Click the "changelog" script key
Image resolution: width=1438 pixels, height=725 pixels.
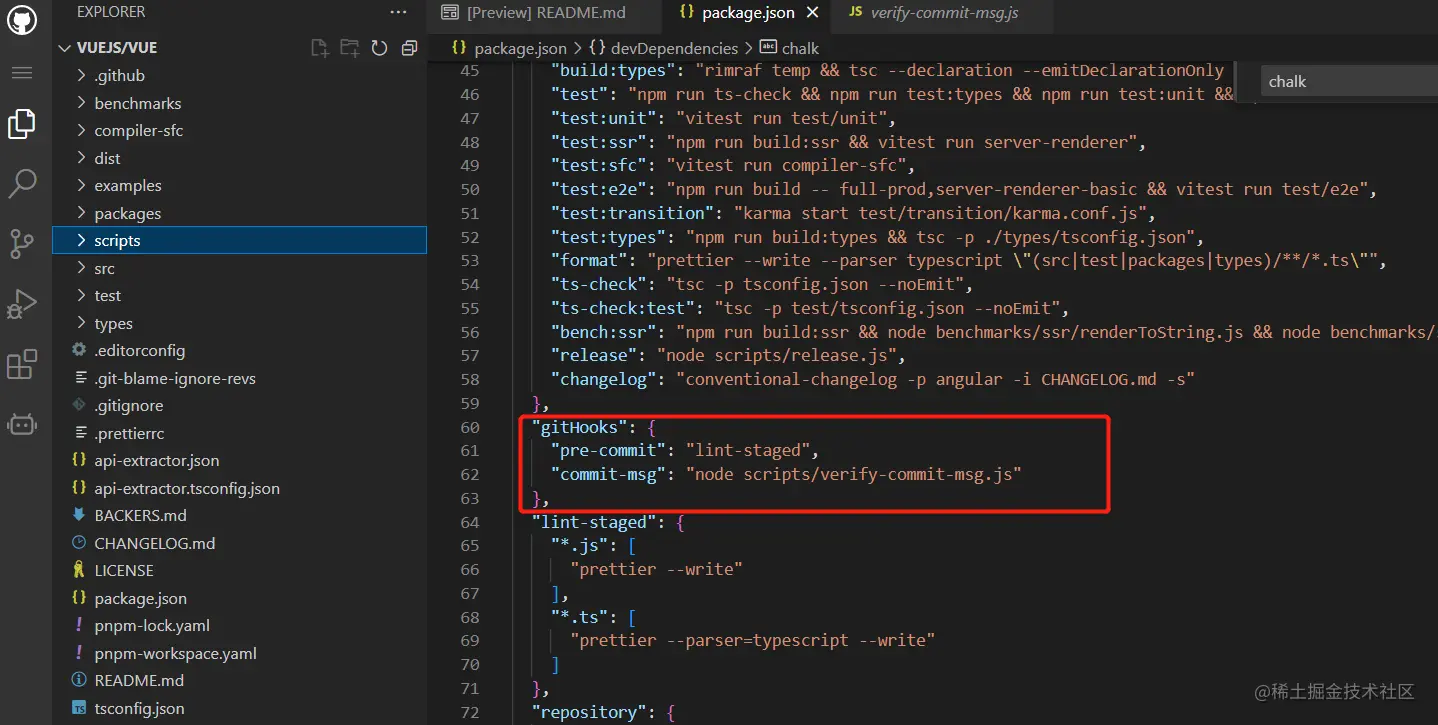[605, 379]
